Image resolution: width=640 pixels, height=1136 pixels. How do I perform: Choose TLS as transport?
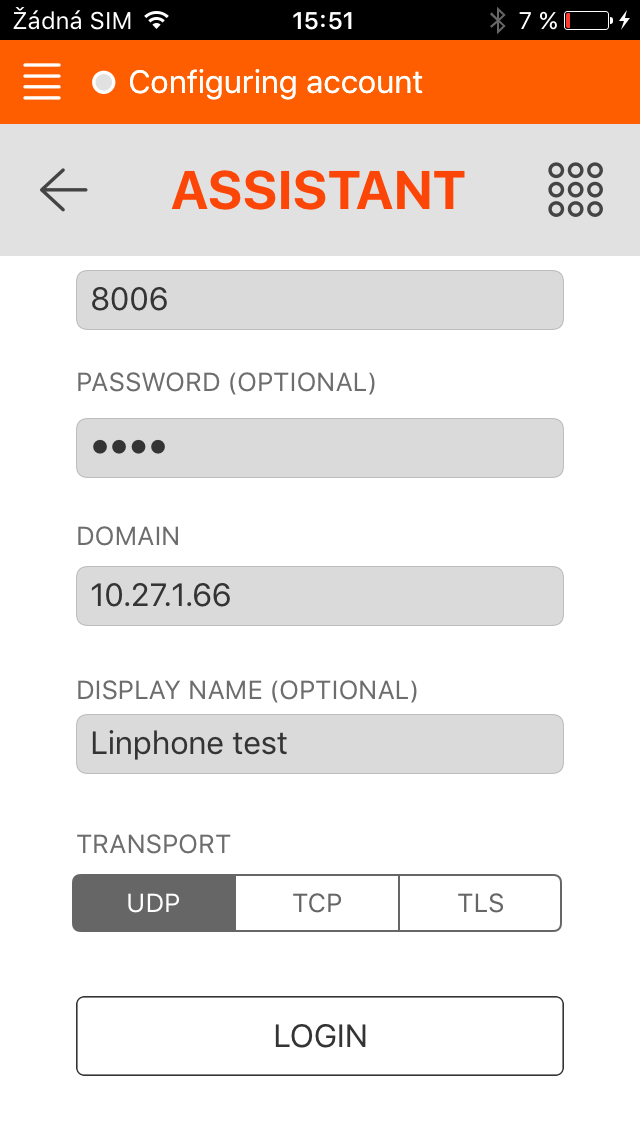pos(480,903)
